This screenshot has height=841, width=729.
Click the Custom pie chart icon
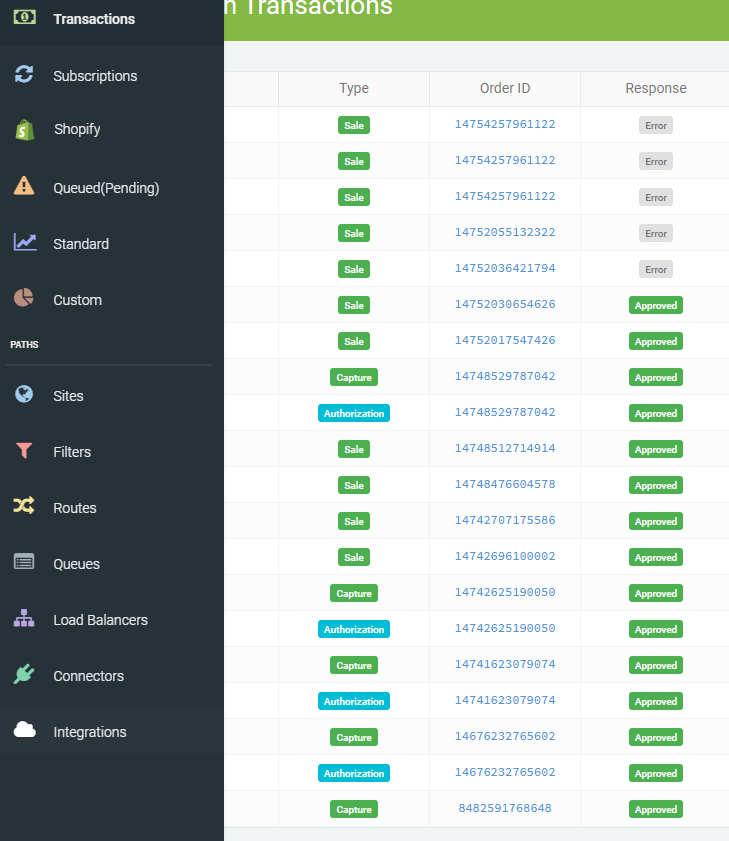coord(24,297)
